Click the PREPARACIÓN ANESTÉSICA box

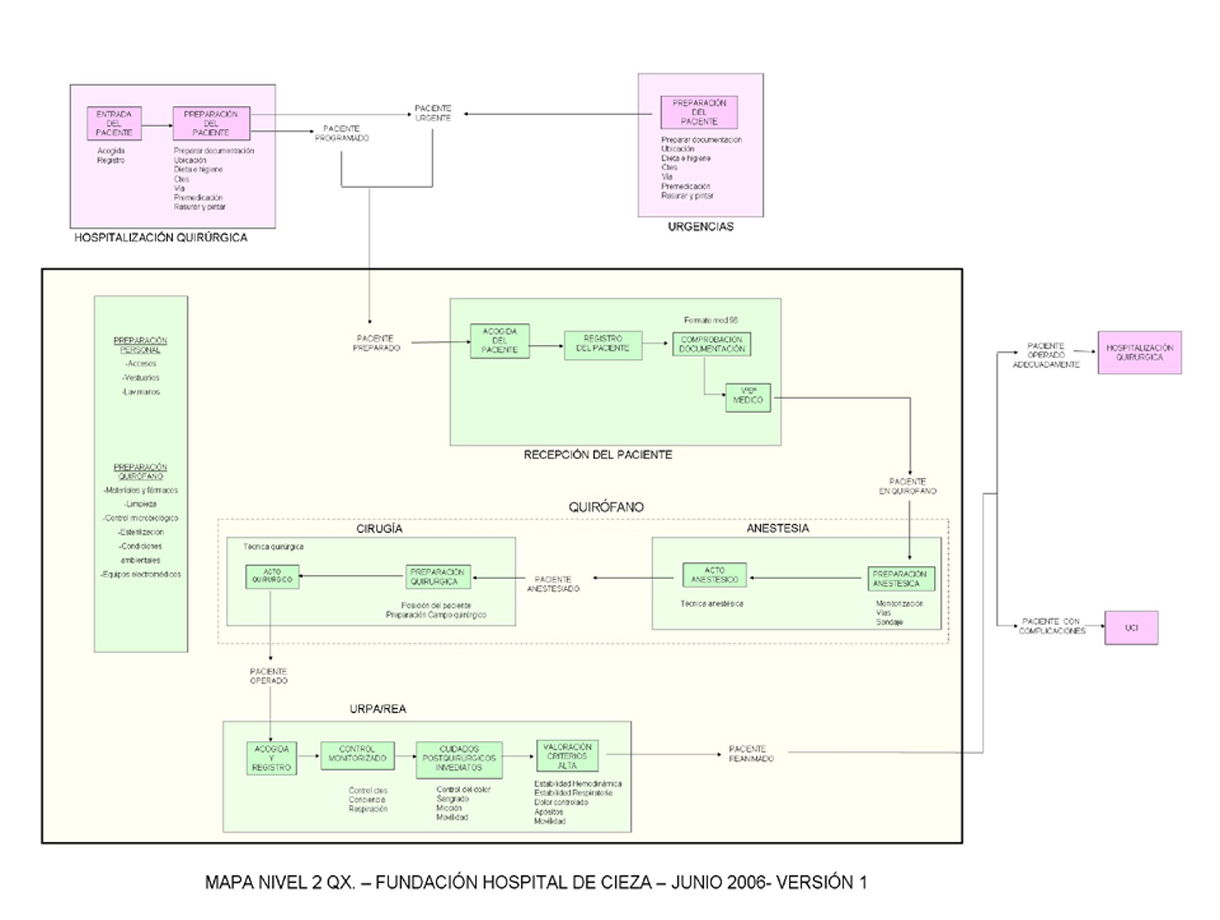tap(899, 580)
